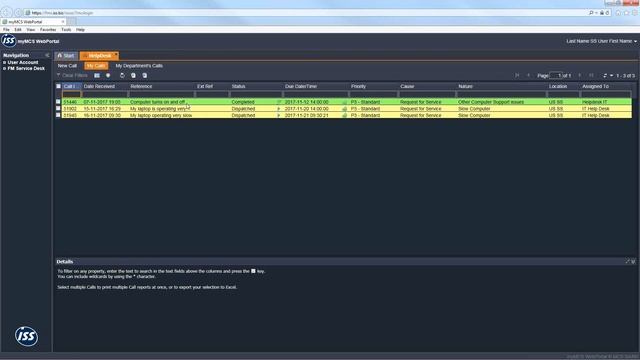
Task: Click 'Computer turns on and off' reference cell
Action: (x=158, y=102)
